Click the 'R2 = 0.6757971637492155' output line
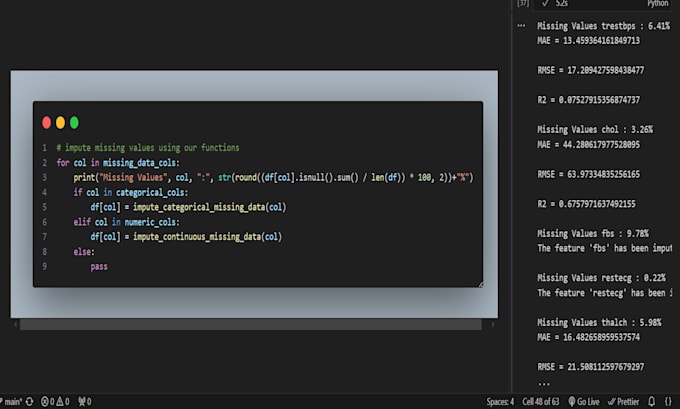Image resolution: width=680 pixels, height=409 pixels. (x=586, y=204)
